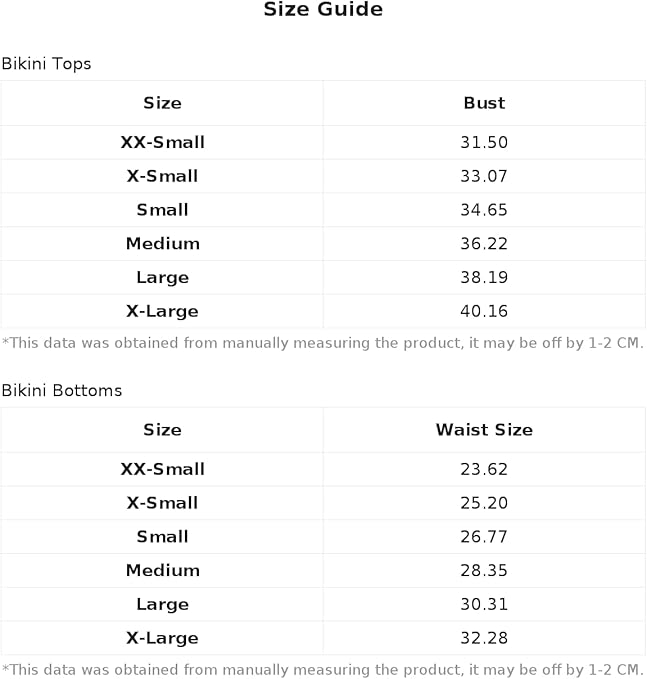The height and width of the screenshot is (679, 647).
Task: Click the 34.65 bust value
Action: click(x=484, y=210)
